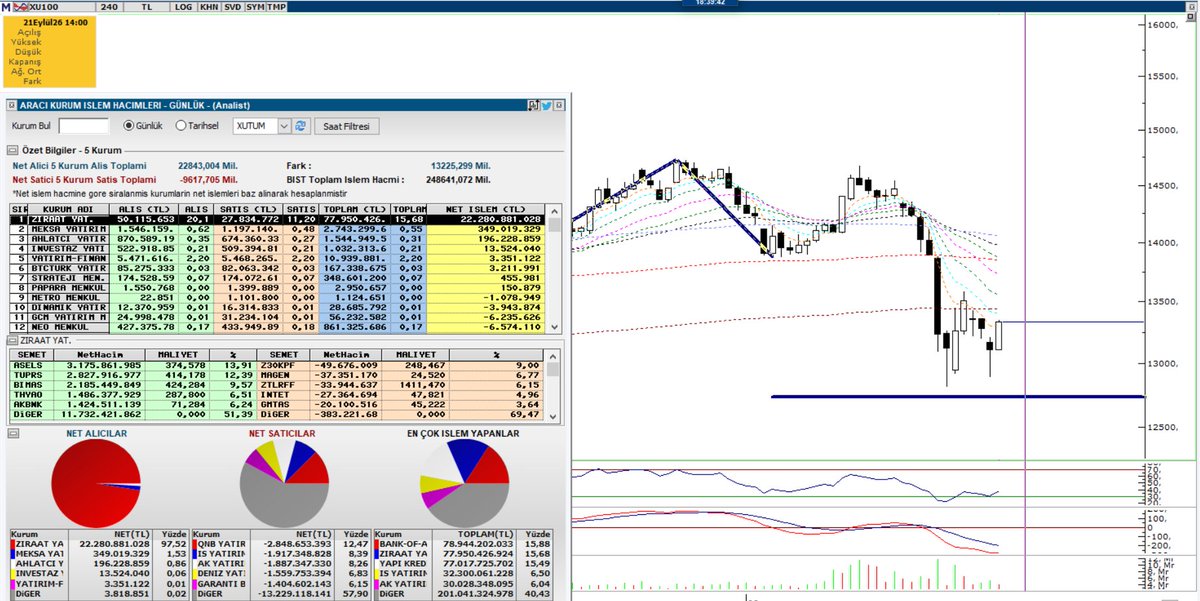Sort by ALIS (TL) column header

pos(145,208)
